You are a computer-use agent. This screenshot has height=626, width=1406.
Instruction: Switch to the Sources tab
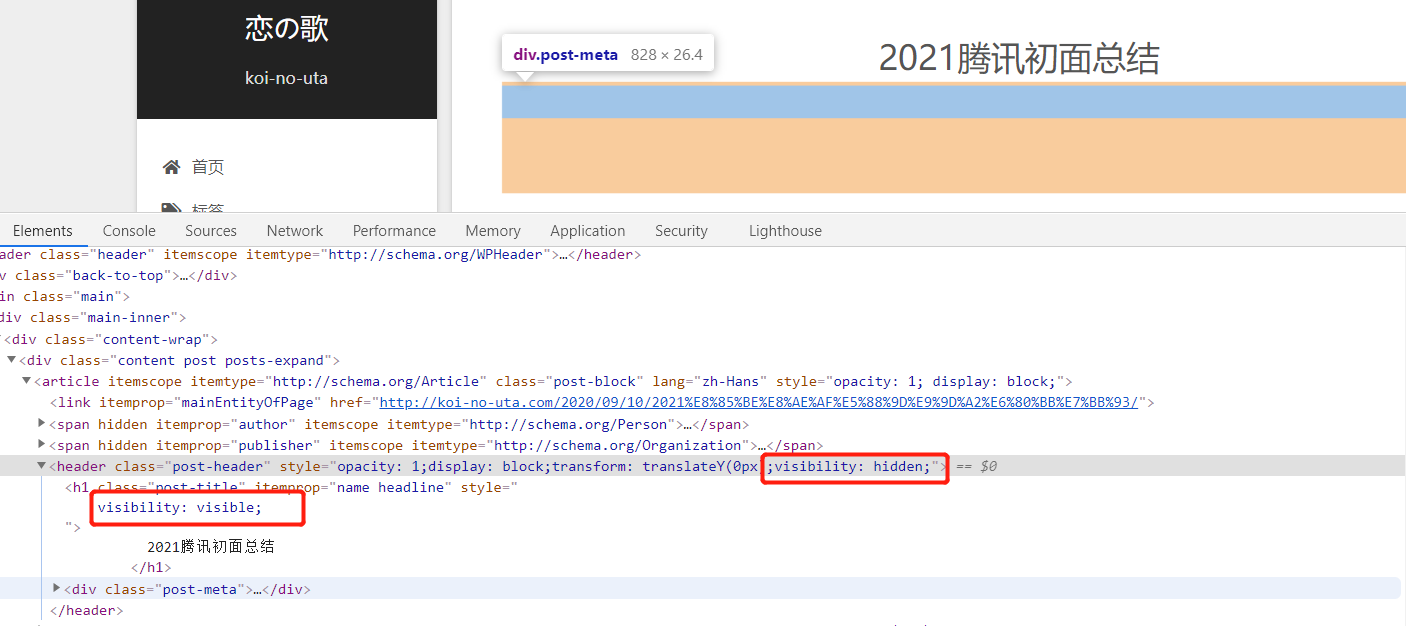tap(210, 231)
